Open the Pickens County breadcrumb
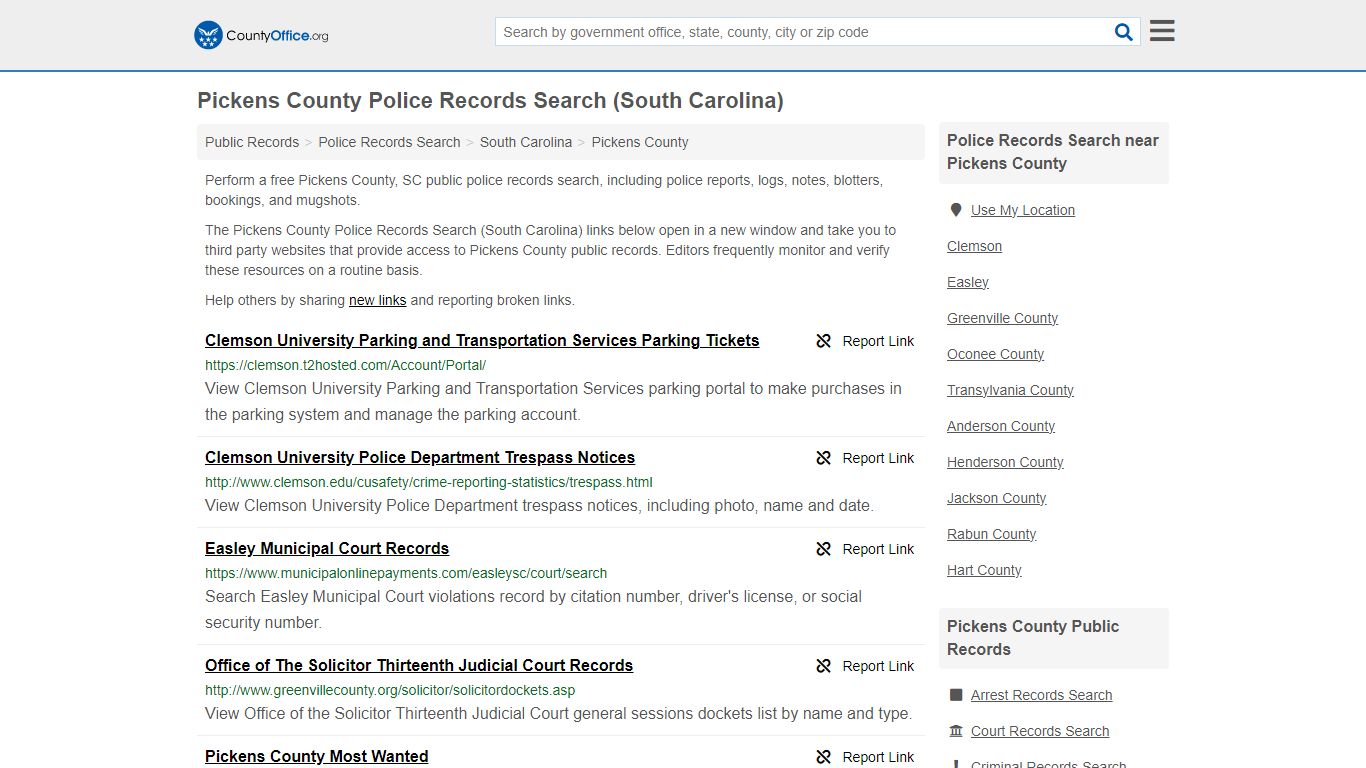This screenshot has height=768, width=1366. [x=640, y=142]
